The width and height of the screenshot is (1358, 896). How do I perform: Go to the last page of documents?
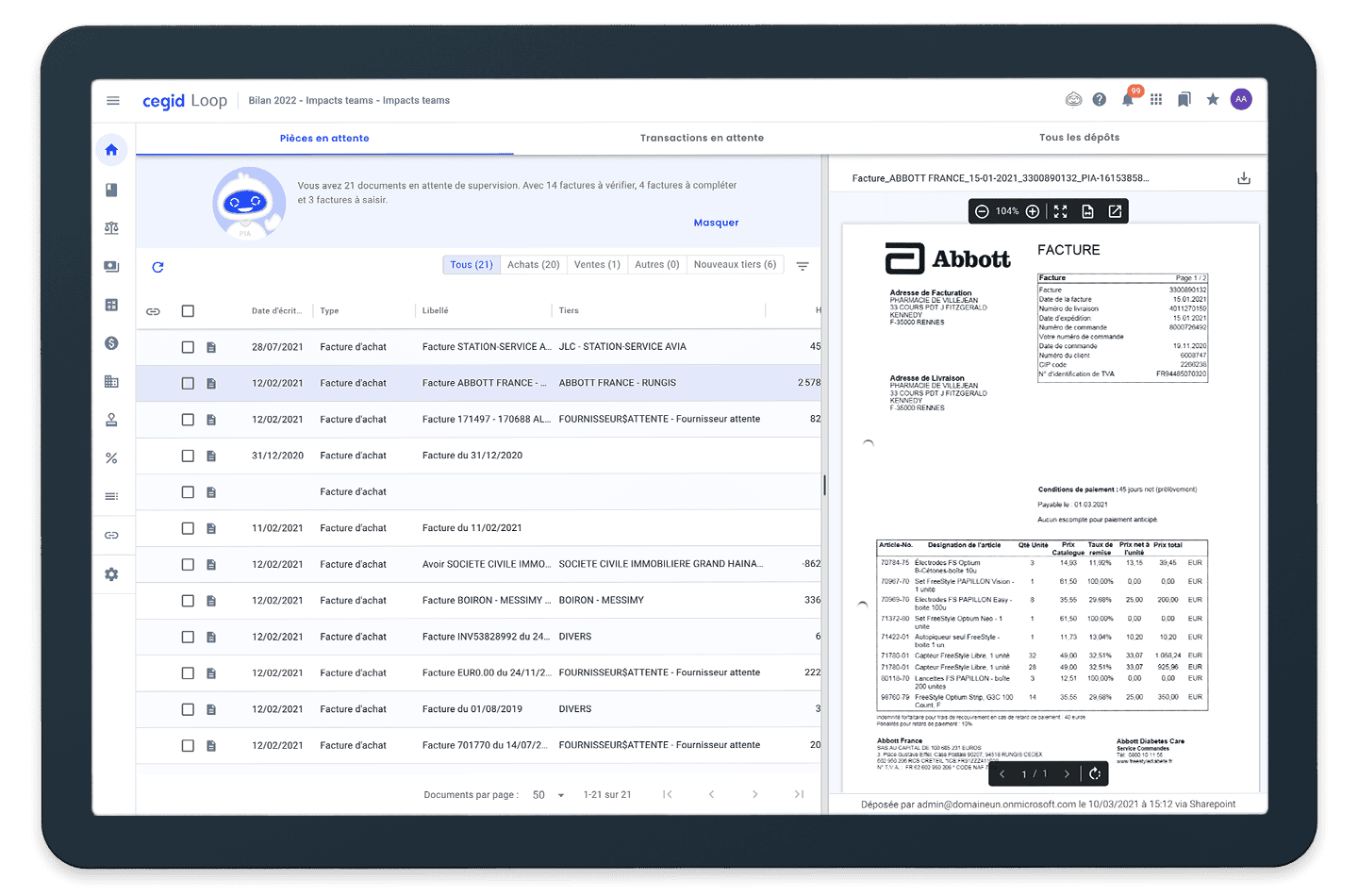pos(799,794)
